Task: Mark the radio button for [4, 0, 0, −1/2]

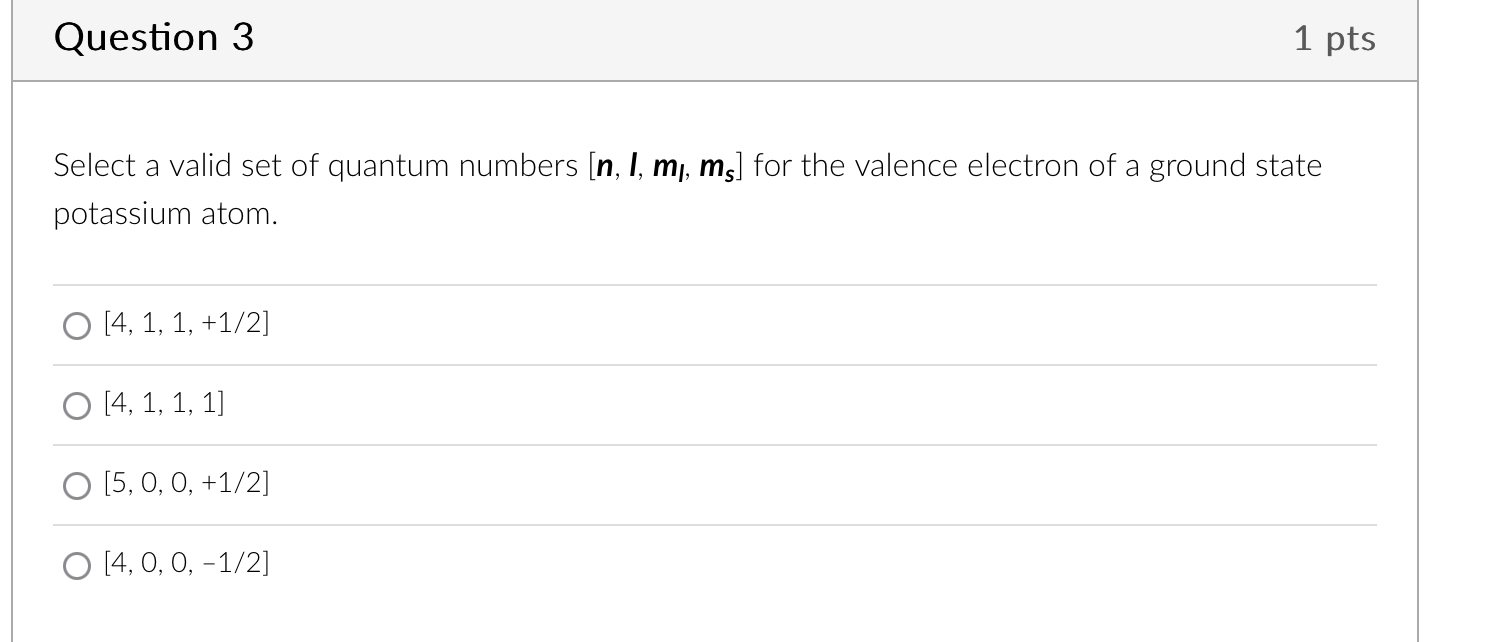Action: click(x=77, y=566)
